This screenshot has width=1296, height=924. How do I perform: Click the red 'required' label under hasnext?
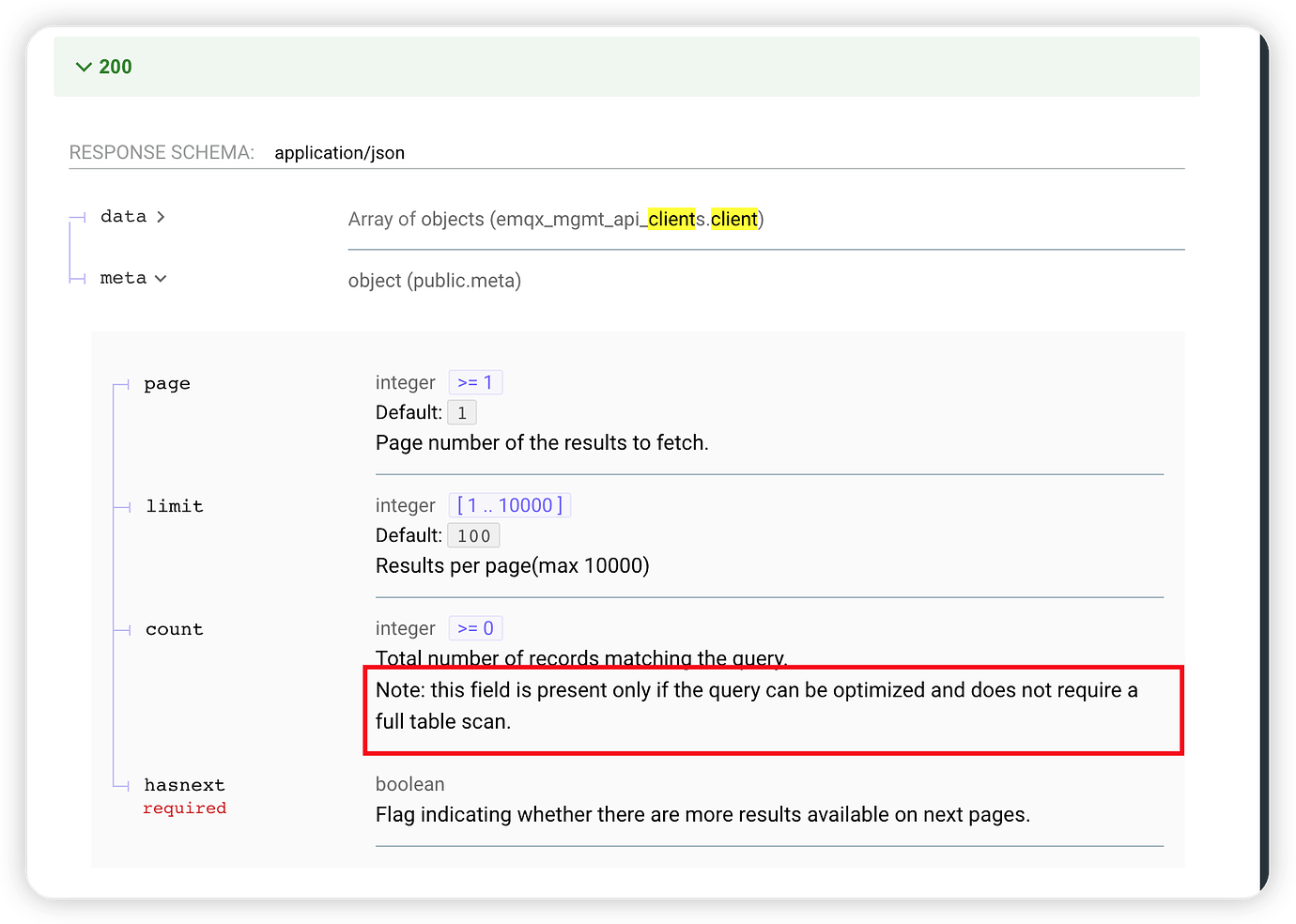tap(184, 808)
